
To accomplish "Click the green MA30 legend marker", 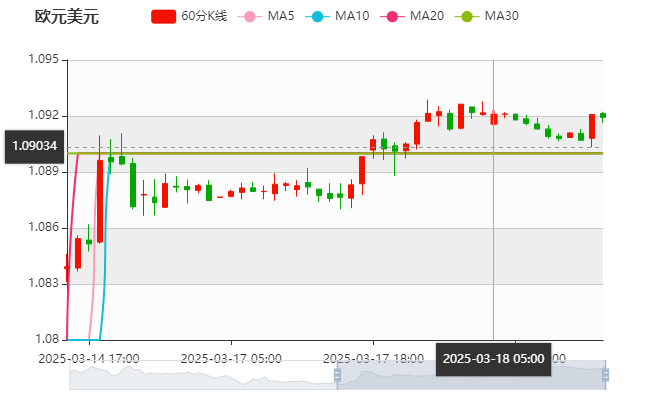I will [x=467, y=16].
